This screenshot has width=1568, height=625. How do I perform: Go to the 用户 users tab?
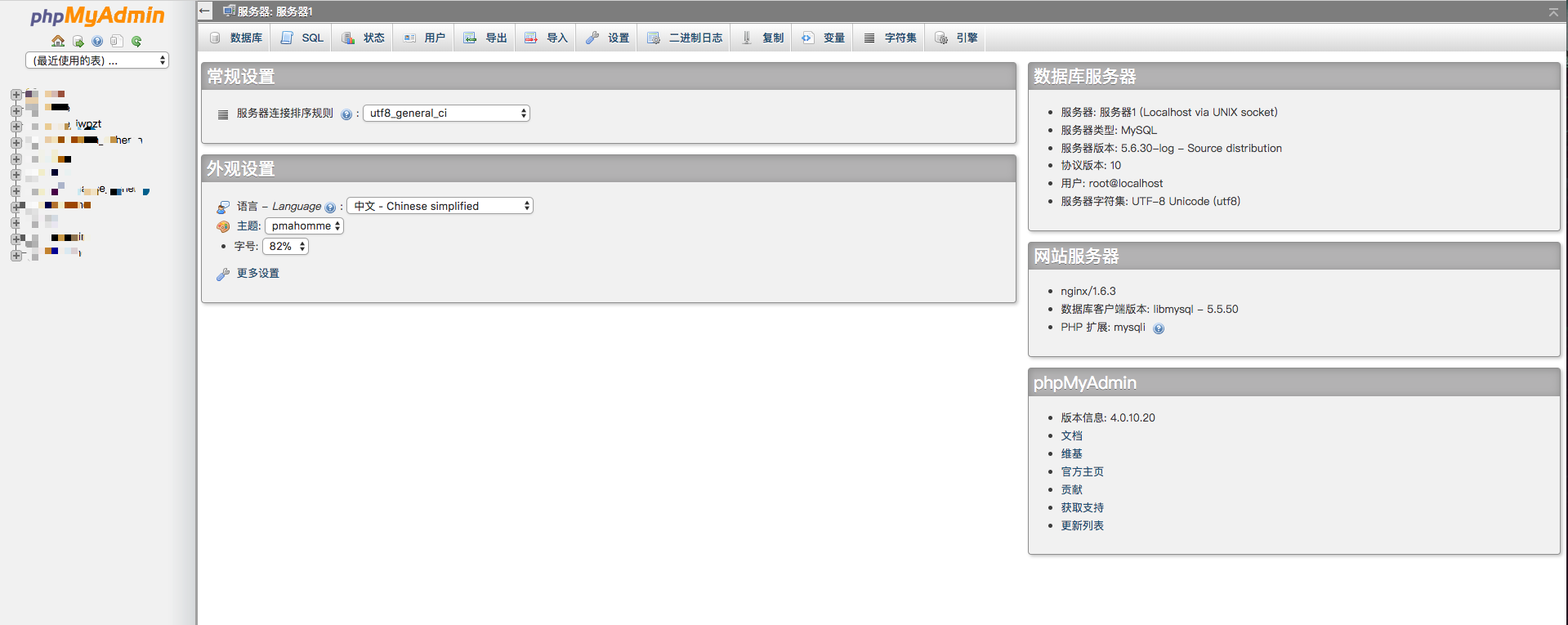coord(424,38)
